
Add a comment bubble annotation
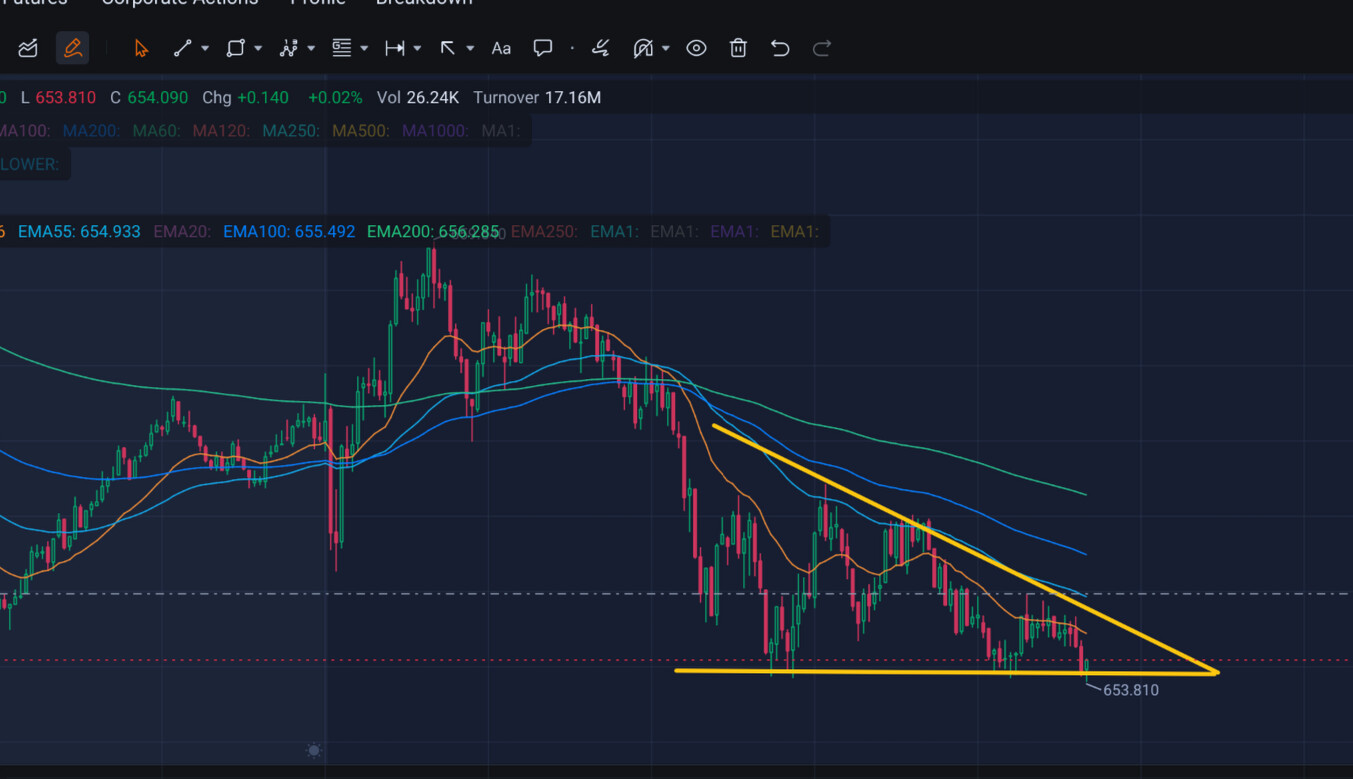(543, 48)
